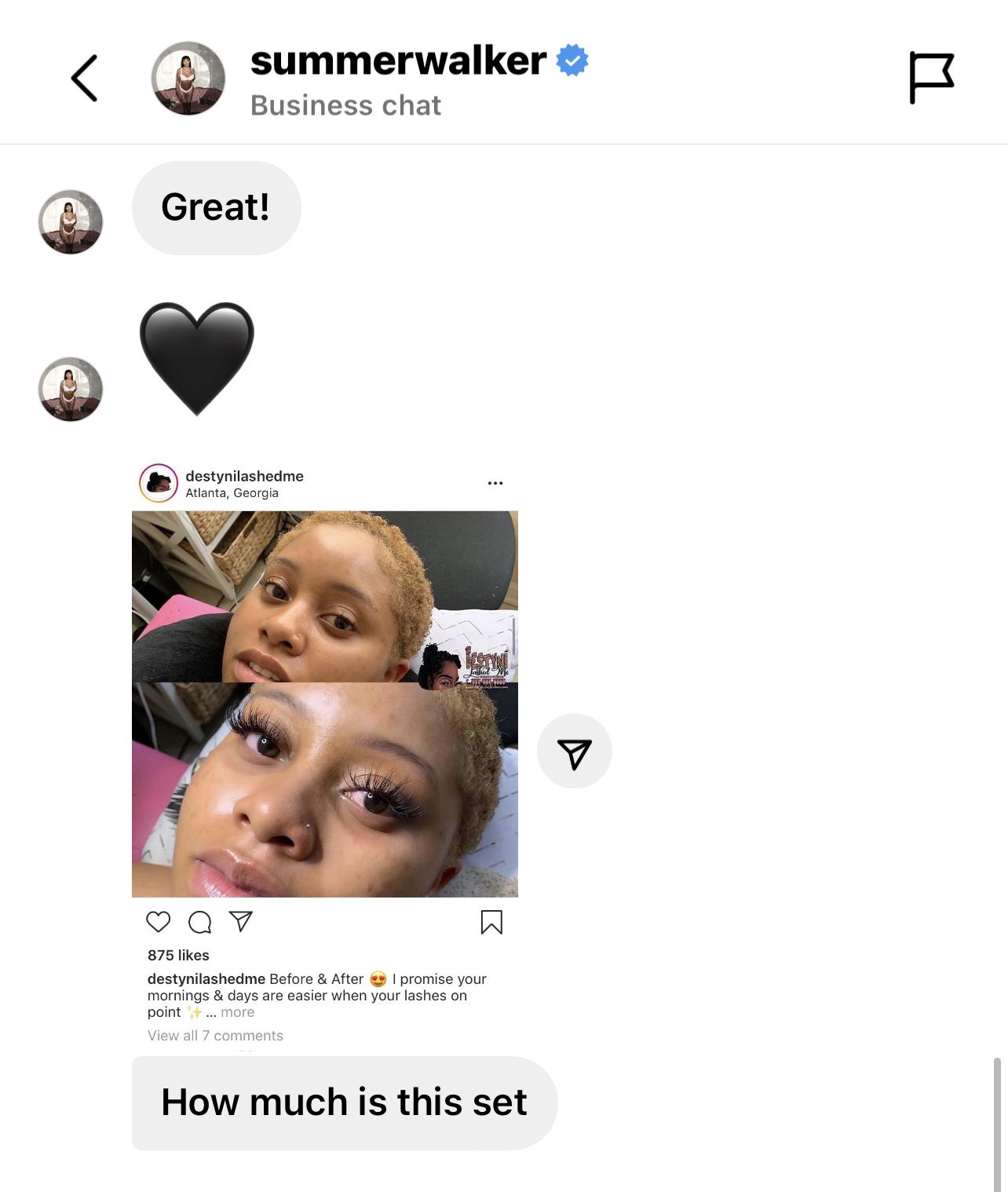Screen dimensions: 1008x1192
Task: View all 7 comments on the post
Action: pos(215,1036)
